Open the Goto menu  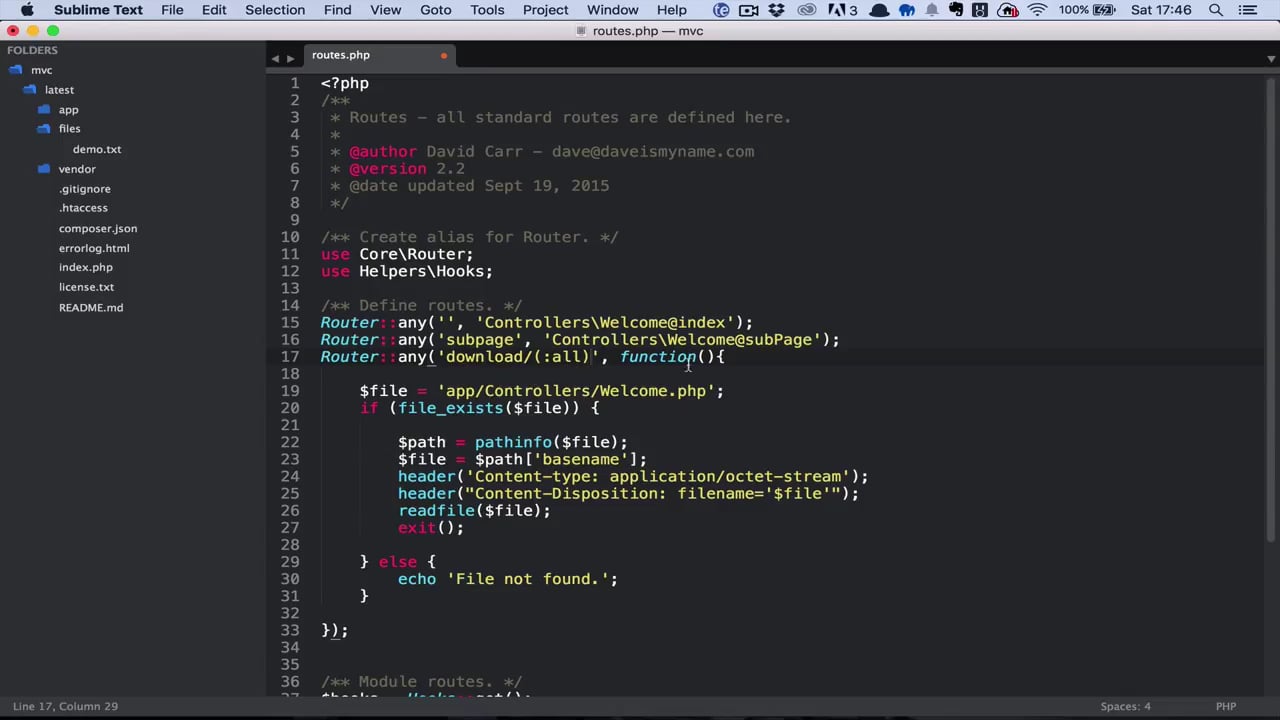436,10
